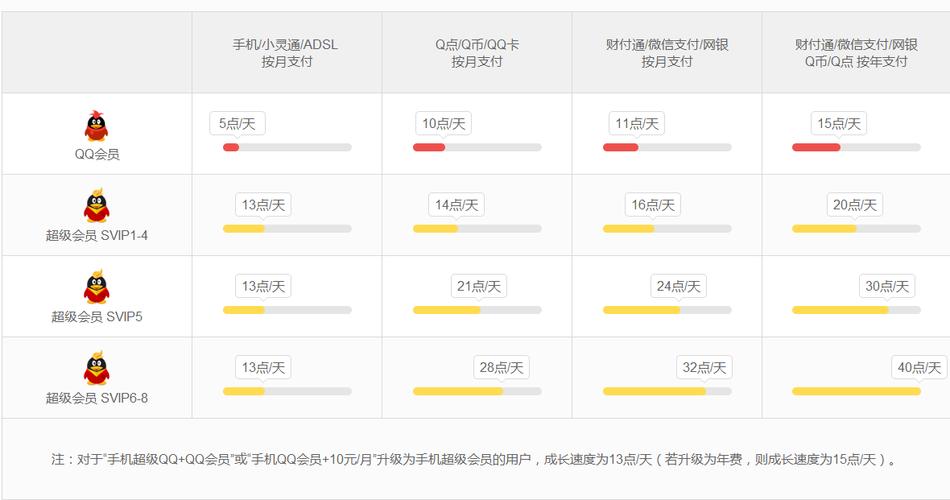
Task: Click the 超级会员 SVIP6-8 penguin icon
Action: pos(96,368)
